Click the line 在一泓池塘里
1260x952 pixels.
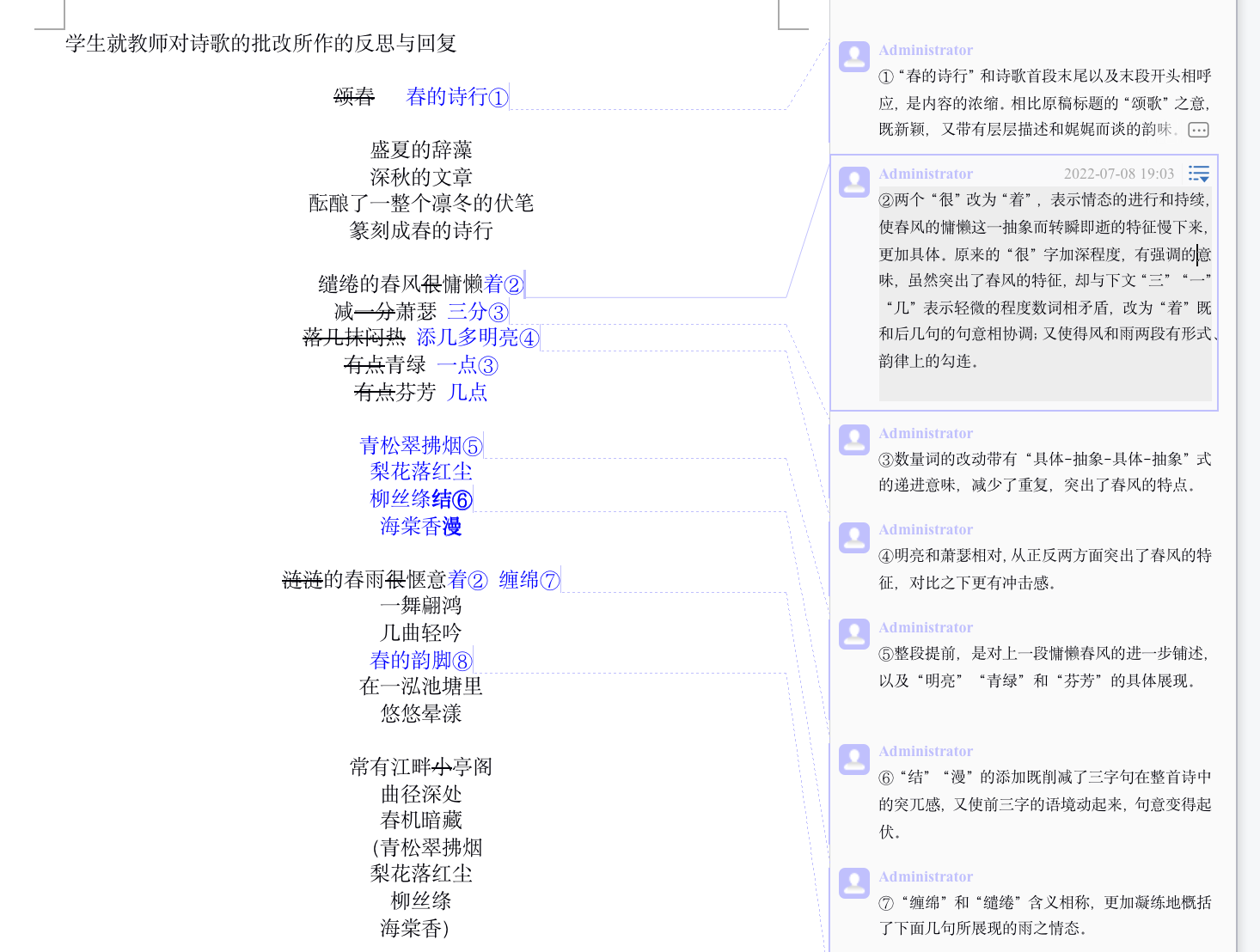421,686
